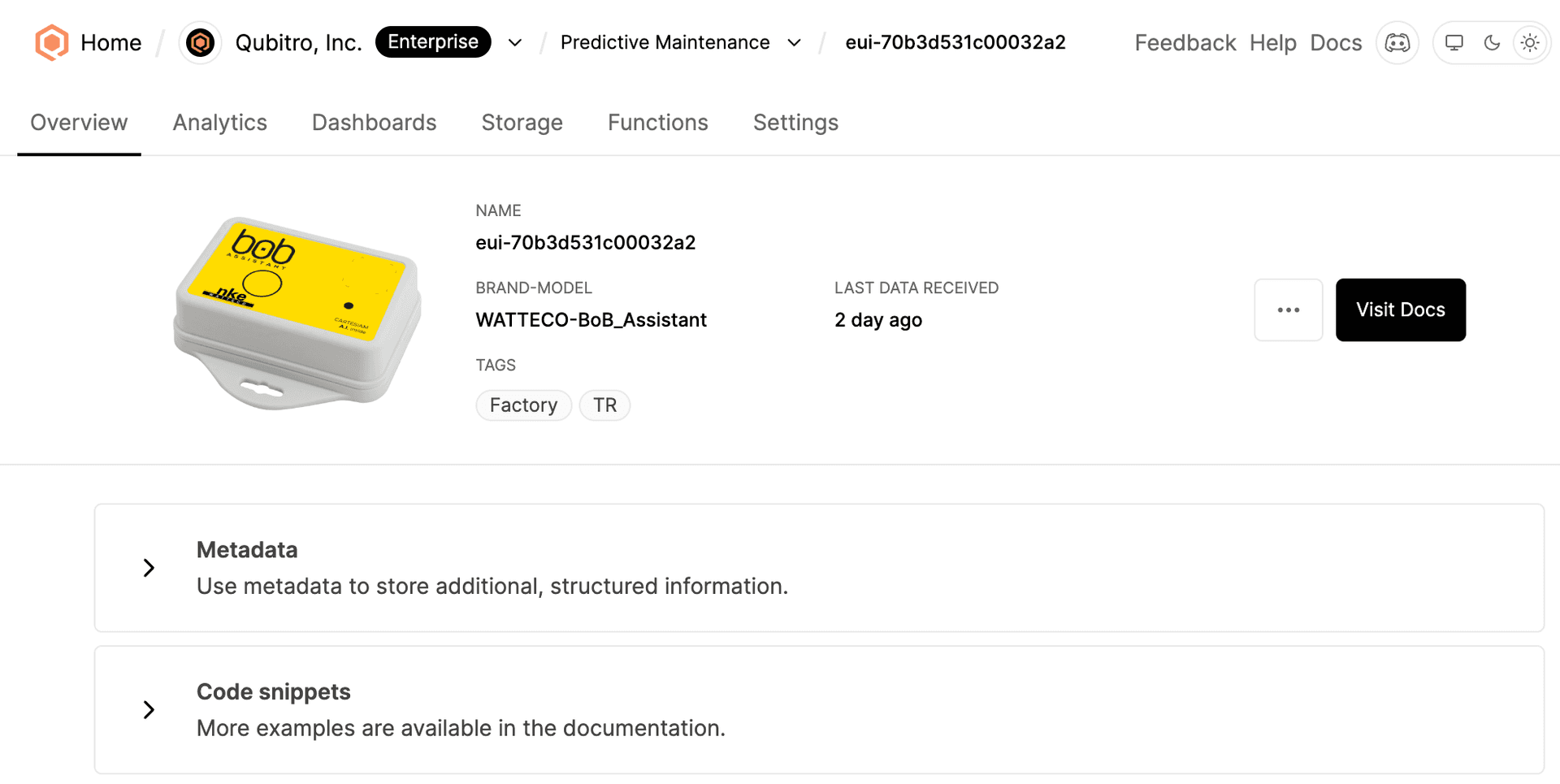This screenshot has width=1560, height=784.
Task: Click the '2 day ago' value
Action: click(x=877, y=320)
